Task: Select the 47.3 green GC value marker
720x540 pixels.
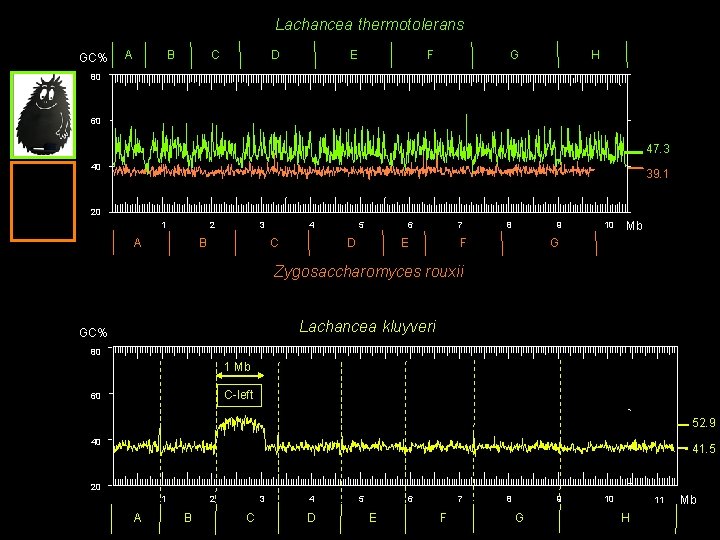Action: tap(658, 149)
